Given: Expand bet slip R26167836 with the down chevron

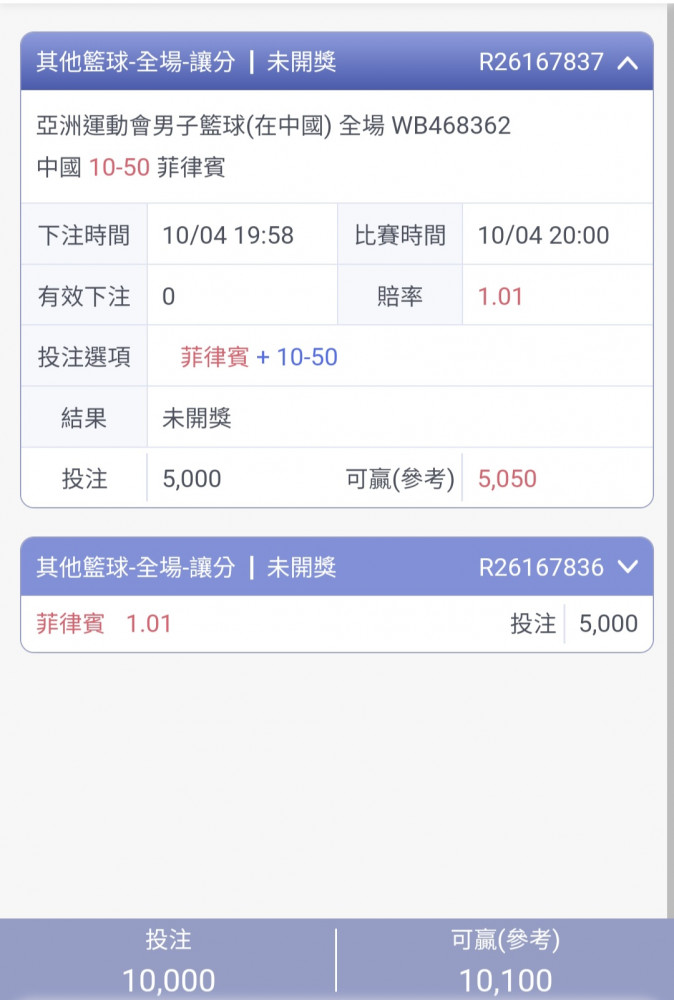Looking at the screenshot, I should [627, 567].
